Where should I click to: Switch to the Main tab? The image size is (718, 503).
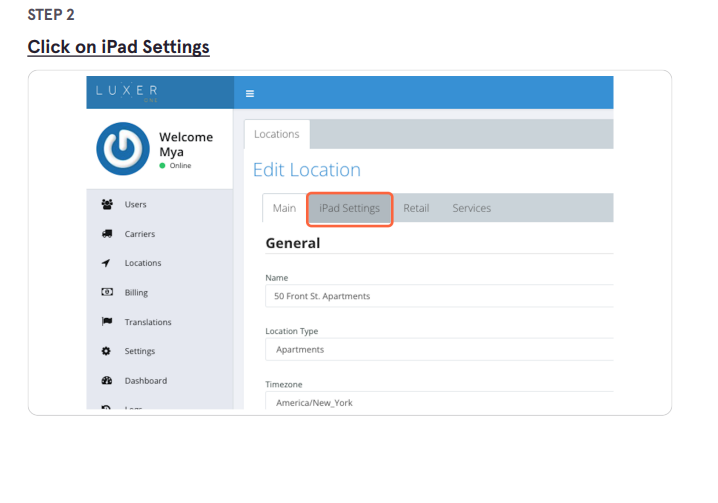coord(284,208)
